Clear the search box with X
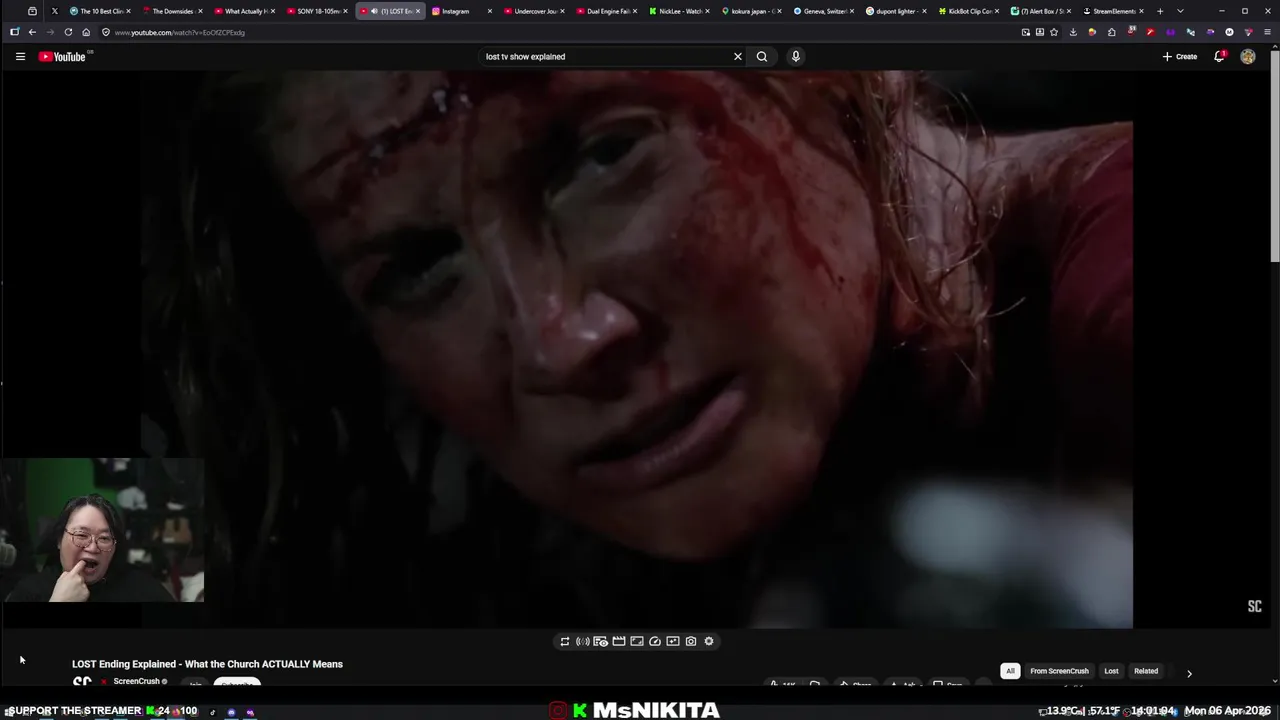 (738, 57)
